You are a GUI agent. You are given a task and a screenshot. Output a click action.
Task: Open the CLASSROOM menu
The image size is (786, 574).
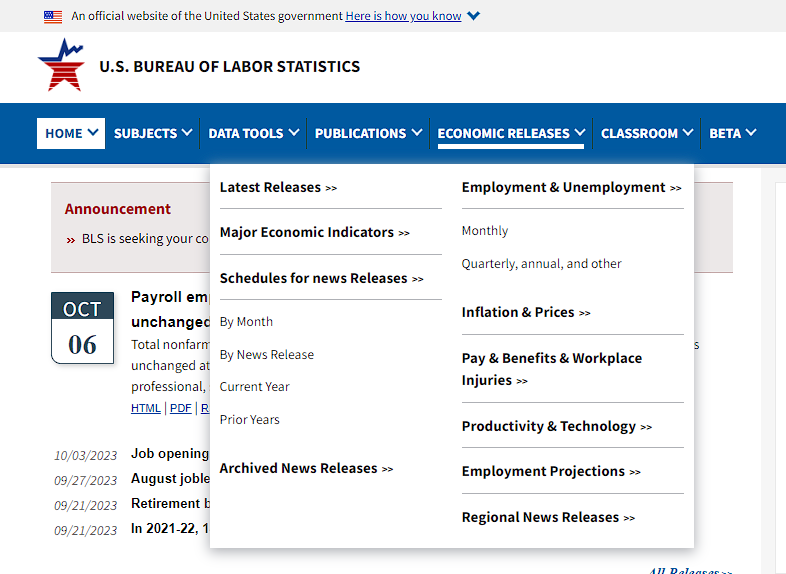pos(647,133)
